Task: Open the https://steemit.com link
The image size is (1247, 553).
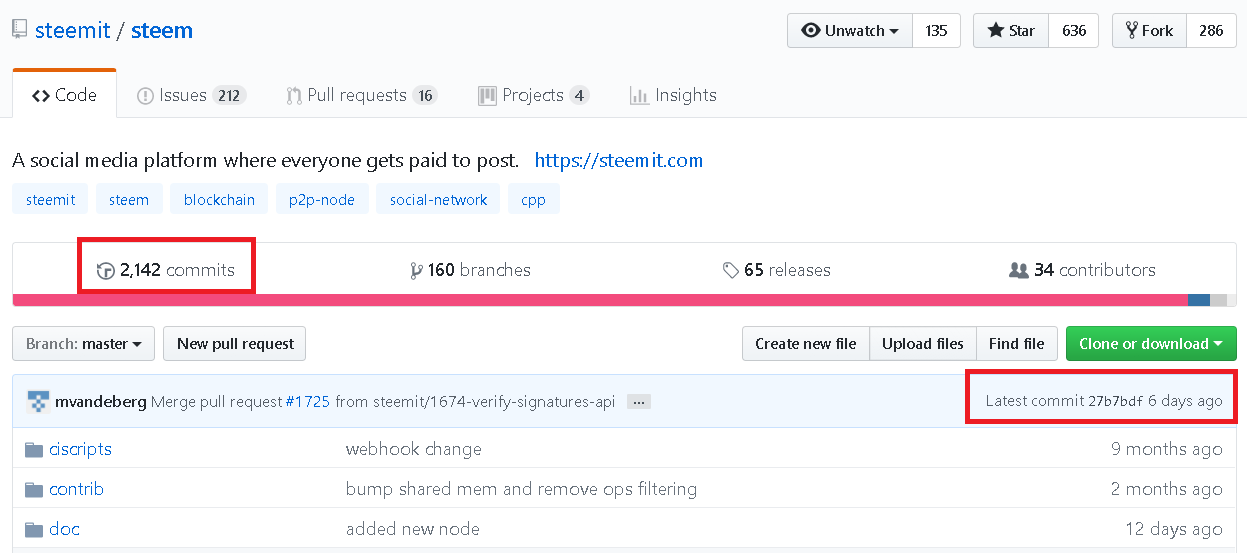Action: [618, 160]
